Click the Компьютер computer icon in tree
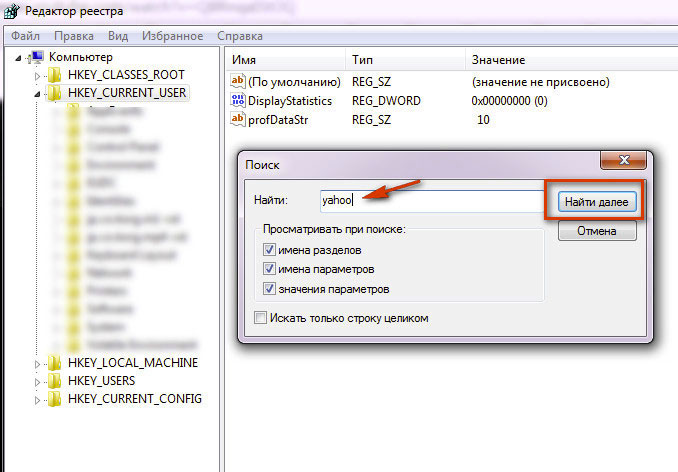 point(37,57)
